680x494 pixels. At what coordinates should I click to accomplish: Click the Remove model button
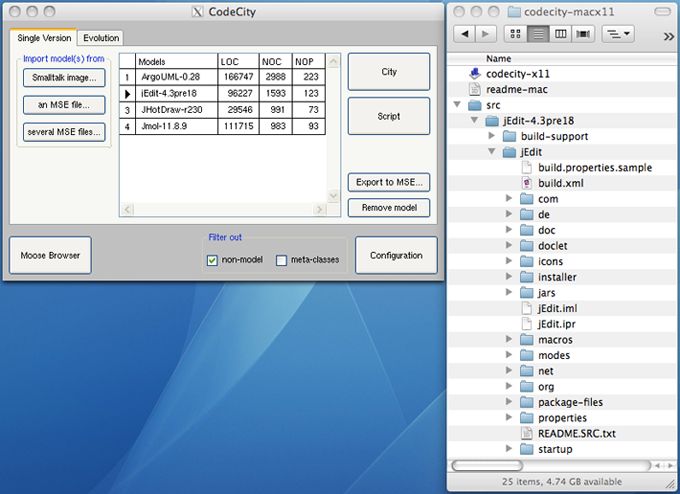point(389,208)
